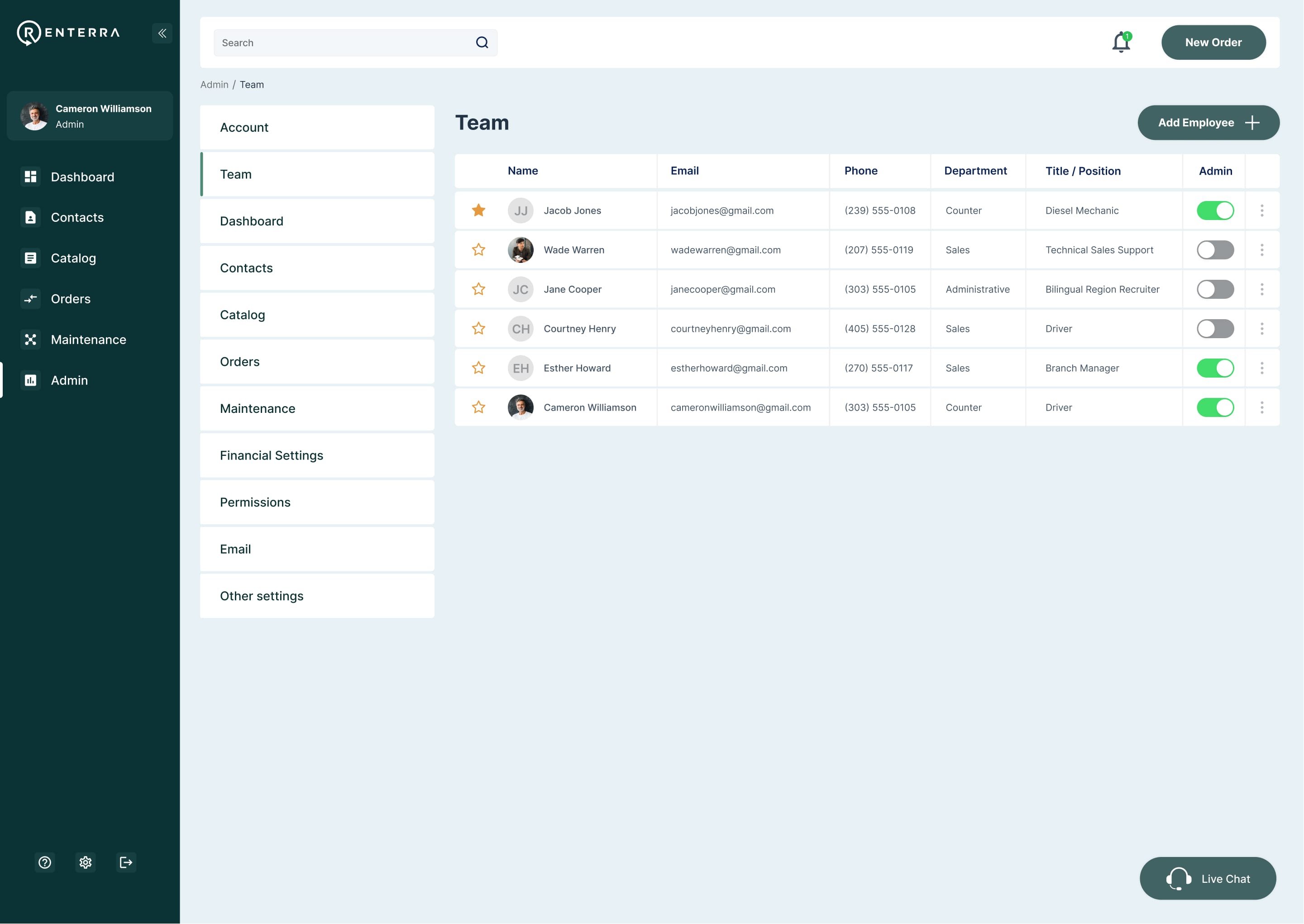Open Cameron Williamson profile card in sidebar
Image resolution: width=1304 pixels, height=924 pixels.
(x=90, y=116)
